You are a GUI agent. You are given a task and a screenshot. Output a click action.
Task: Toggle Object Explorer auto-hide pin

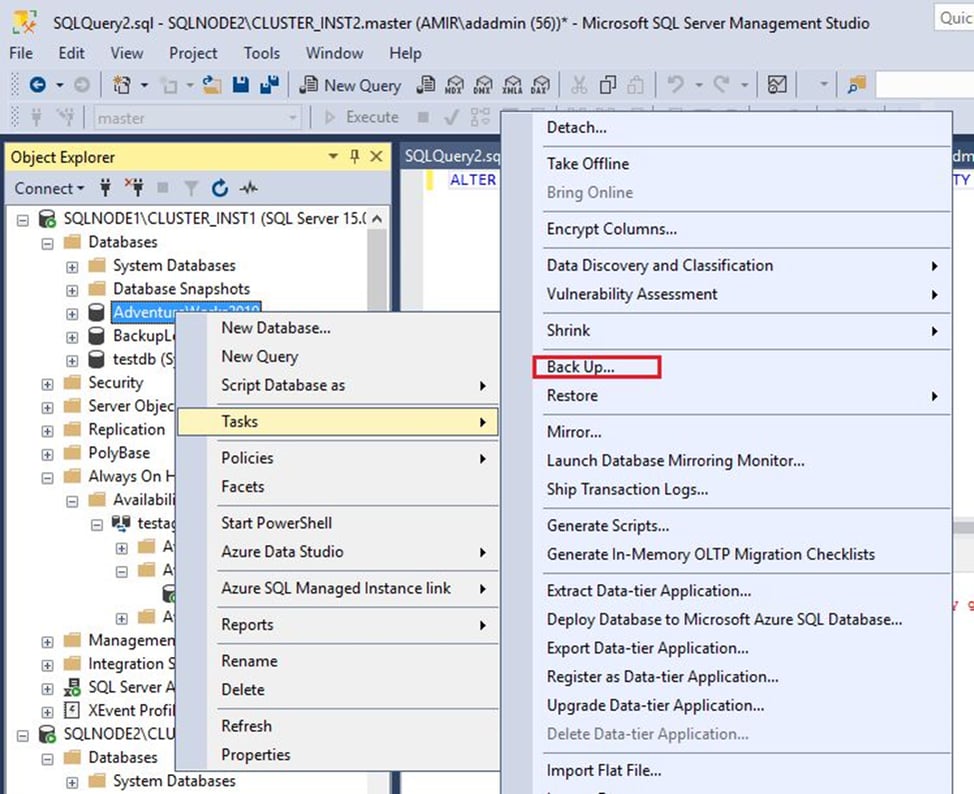pos(355,157)
